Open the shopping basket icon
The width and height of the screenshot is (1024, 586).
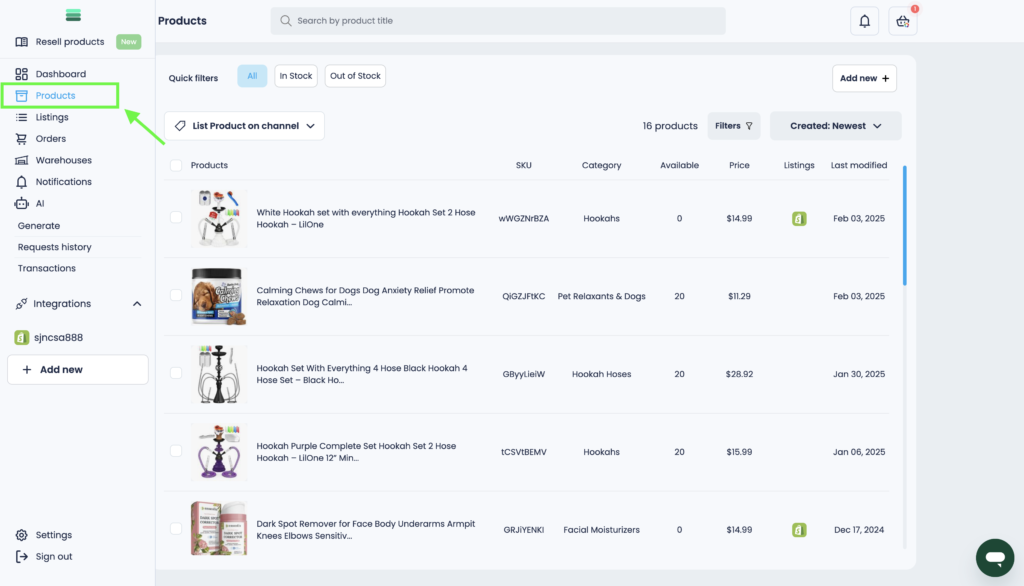[x=902, y=21]
